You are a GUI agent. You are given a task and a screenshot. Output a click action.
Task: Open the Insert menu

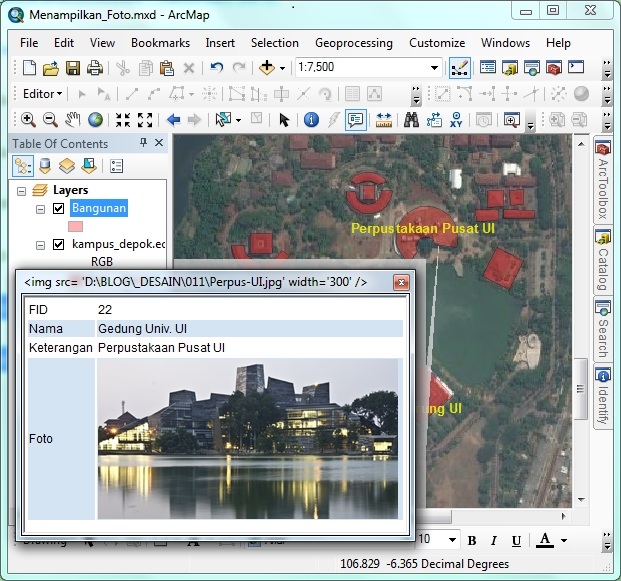click(x=220, y=43)
